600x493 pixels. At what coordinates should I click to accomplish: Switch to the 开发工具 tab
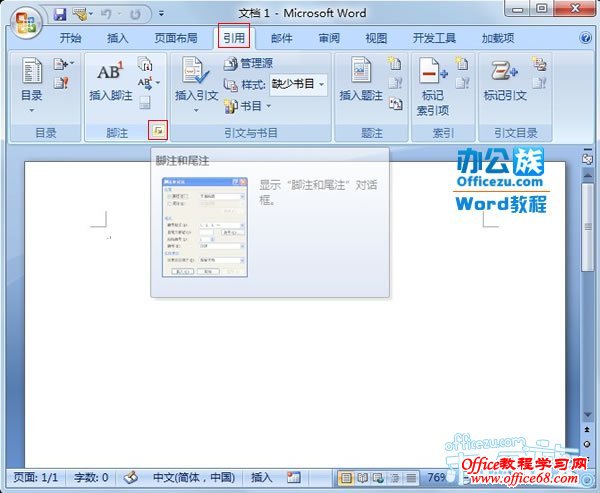point(434,38)
